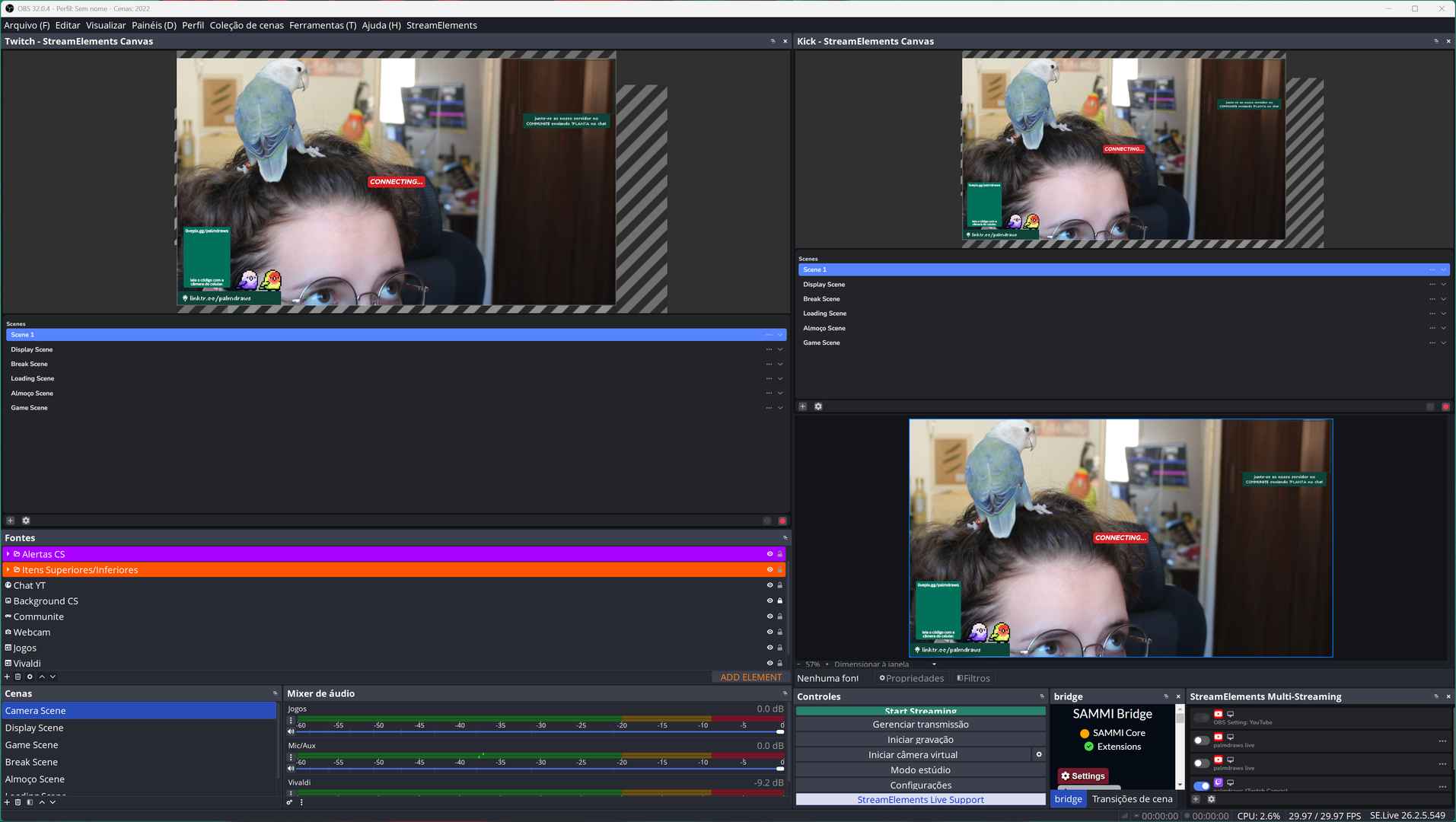Expand the Itens Superiores/Inferiores group
The image size is (1456, 822).
8,570
